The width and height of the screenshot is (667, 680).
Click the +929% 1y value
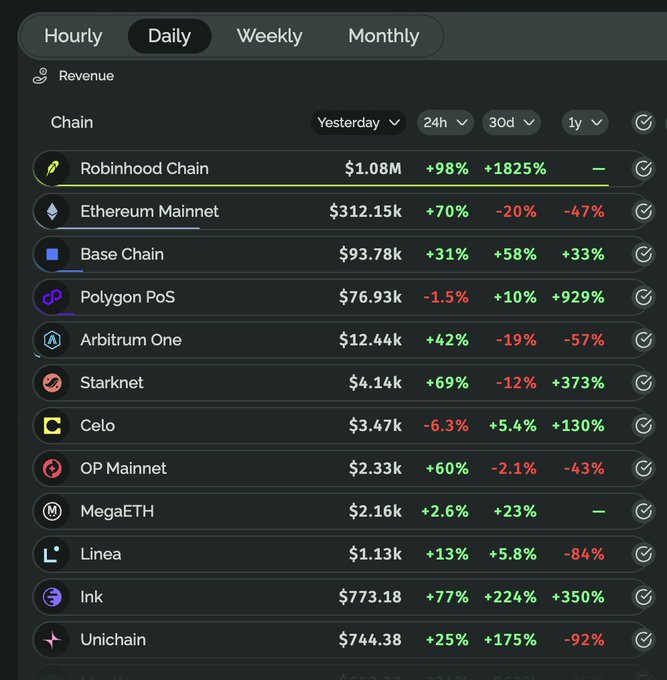pyautogui.click(x=578, y=297)
